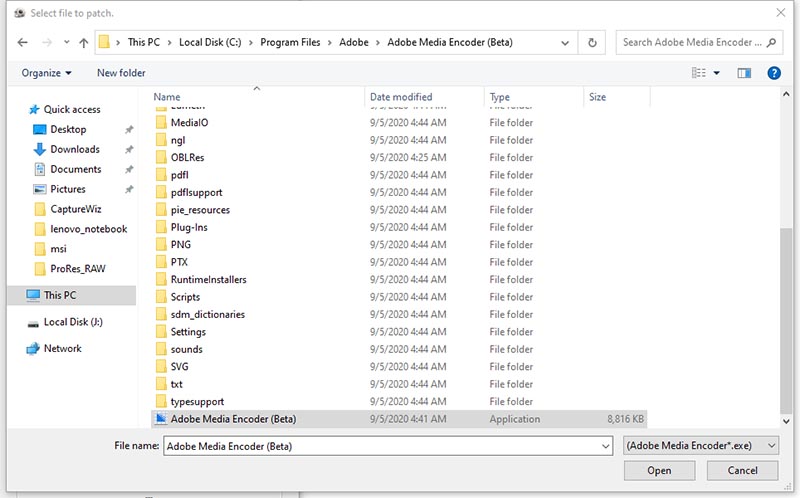Select the Plug-Ins folder icon
This screenshot has height=498, width=800.
coord(161,227)
